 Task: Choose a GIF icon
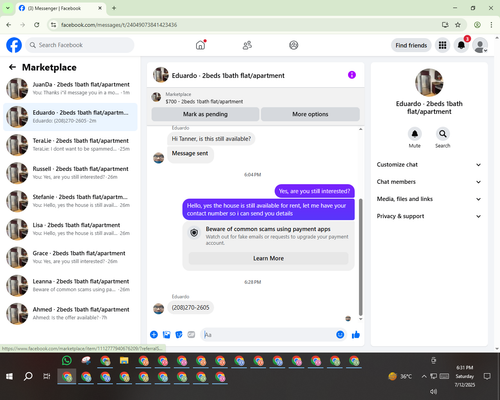pyautogui.click(x=191, y=335)
